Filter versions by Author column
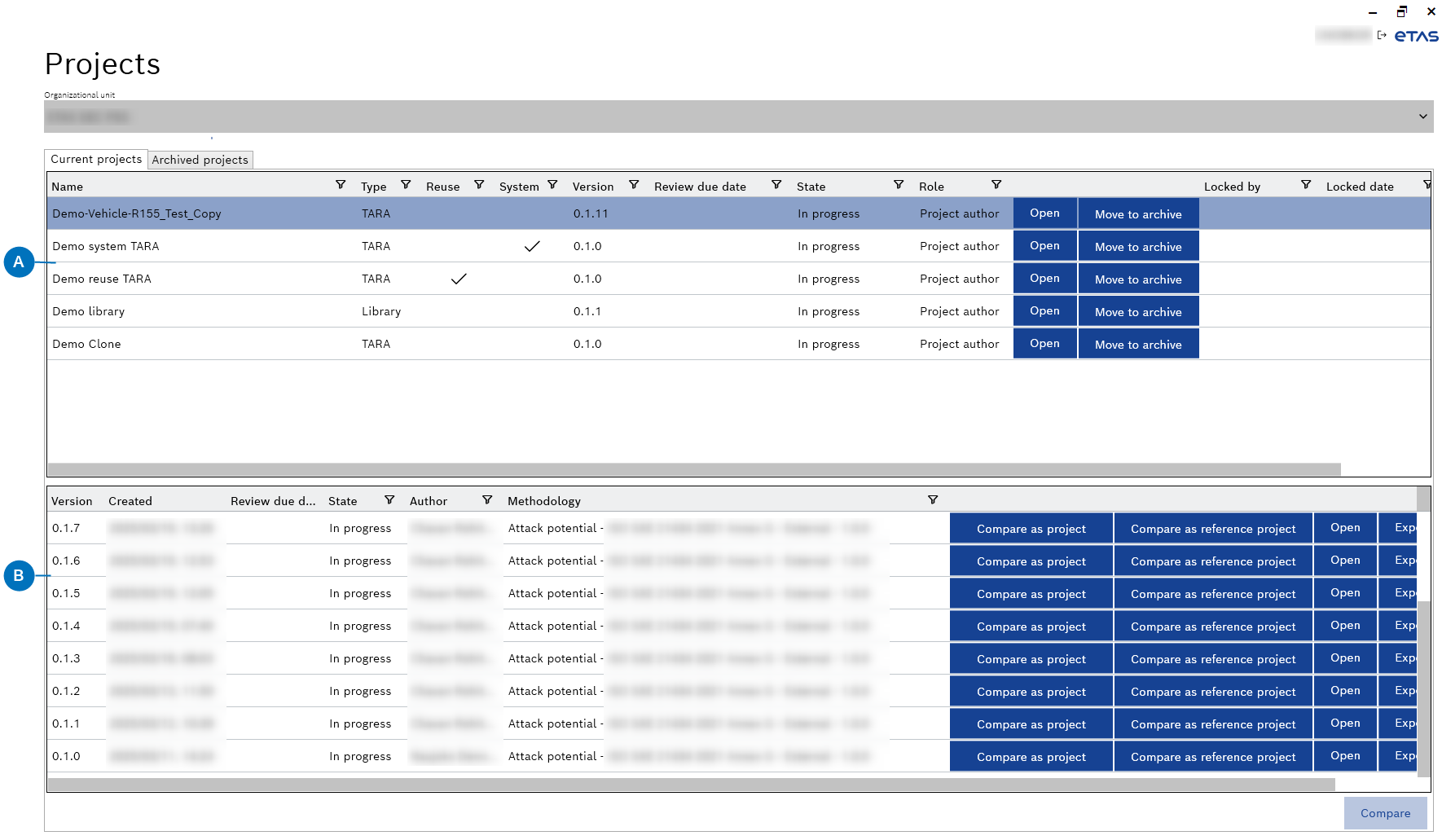This screenshot has height=840, width=1442. point(487,500)
